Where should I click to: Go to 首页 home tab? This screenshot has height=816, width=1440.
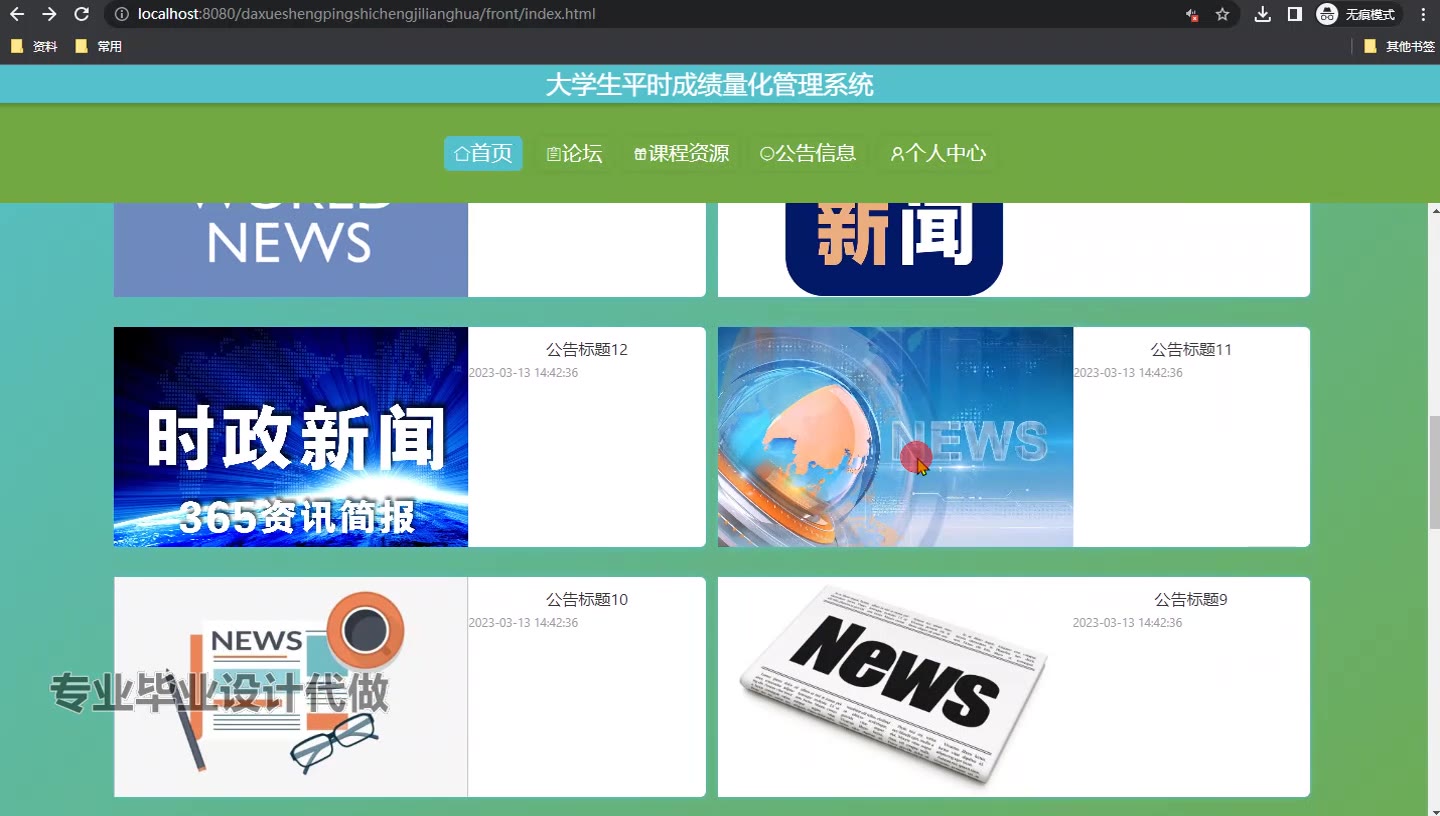(483, 153)
